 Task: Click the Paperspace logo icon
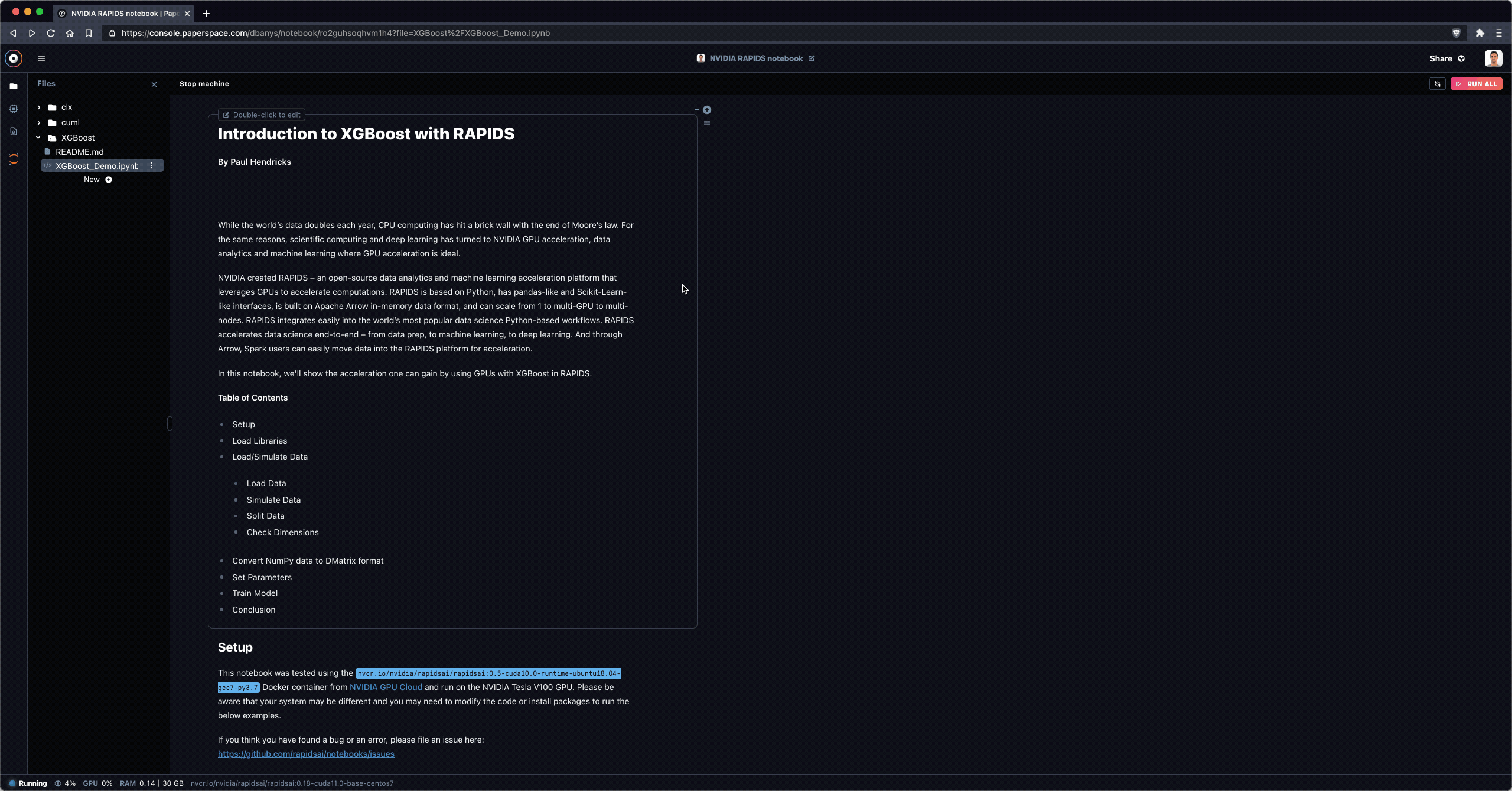point(14,58)
